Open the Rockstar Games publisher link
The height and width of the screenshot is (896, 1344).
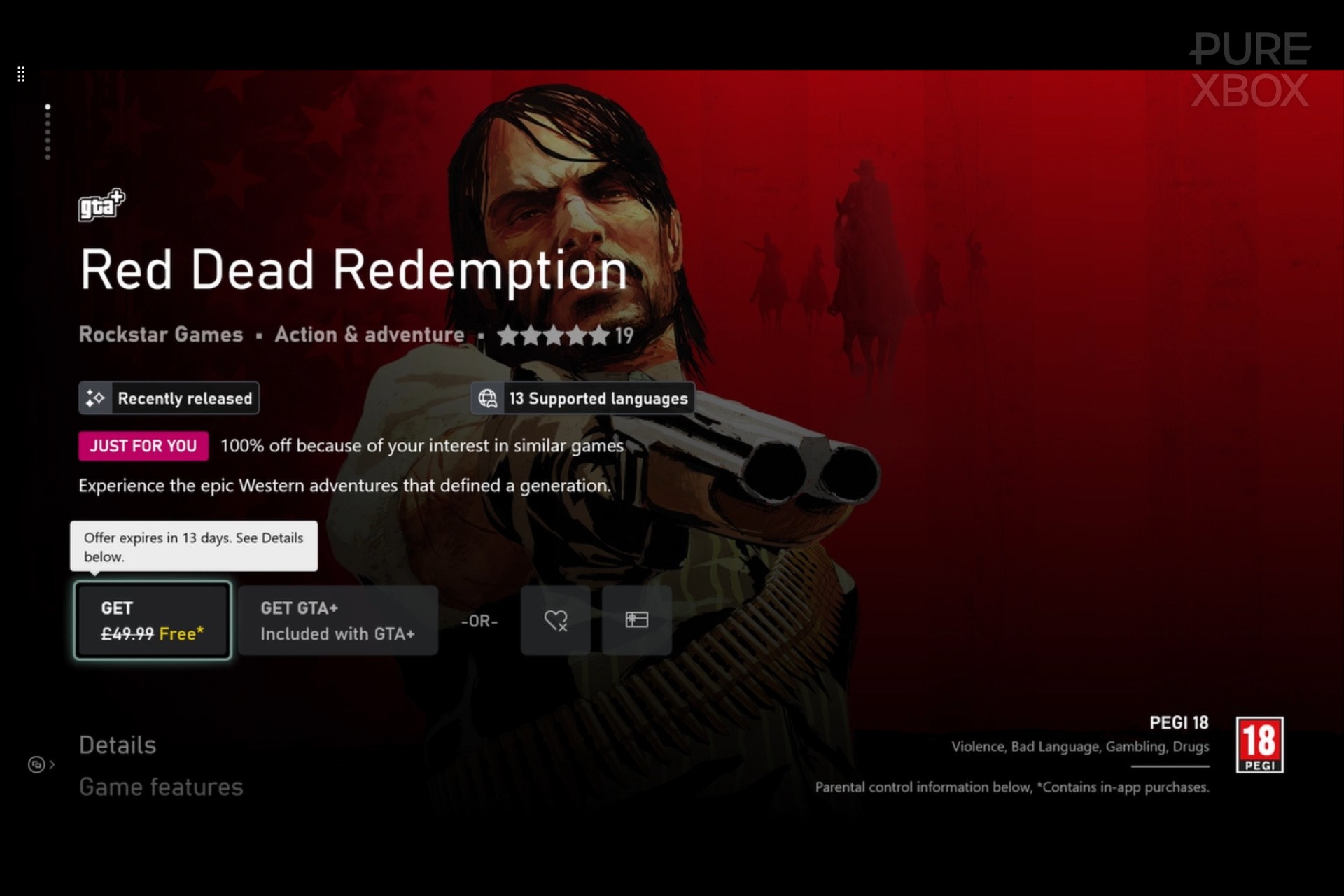[161, 335]
